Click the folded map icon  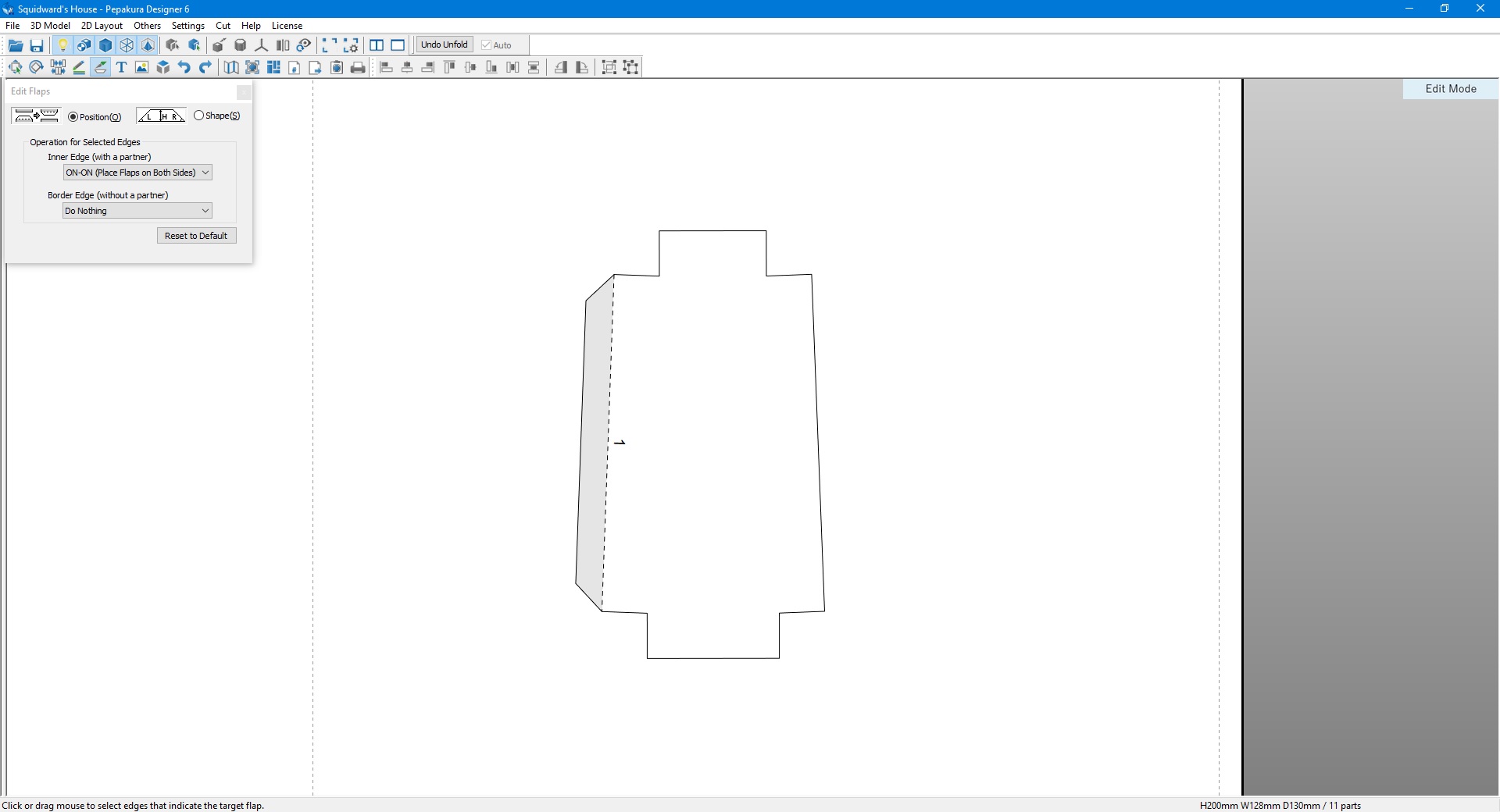click(x=231, y=67)
